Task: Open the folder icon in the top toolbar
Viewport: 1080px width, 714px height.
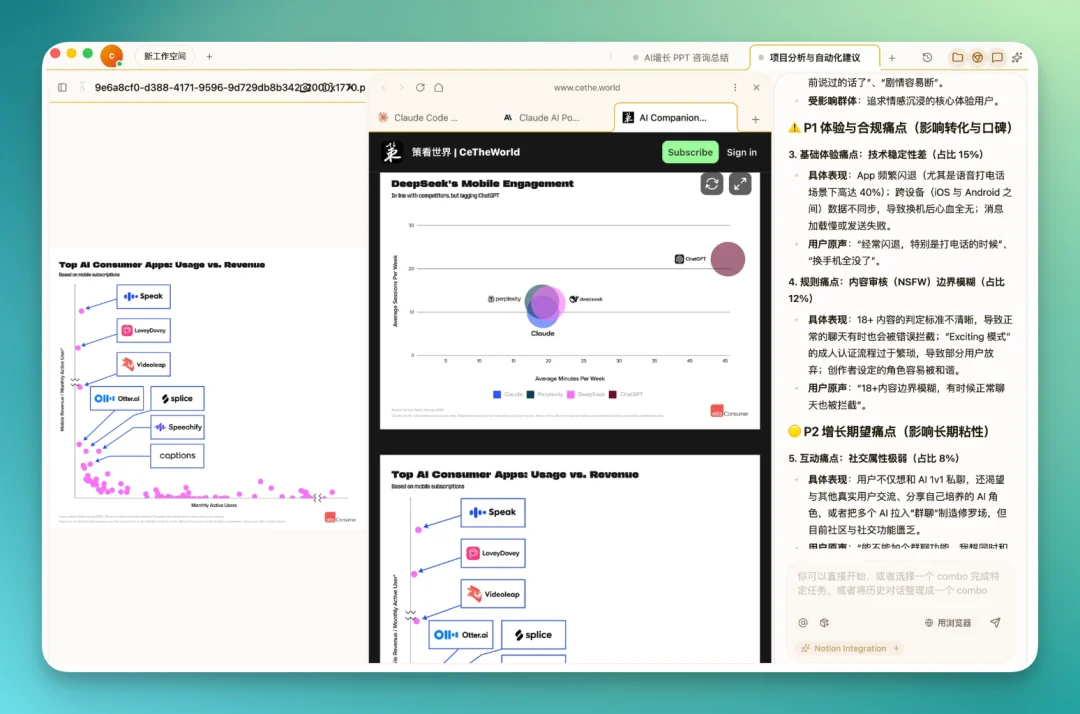Action: [956, 58]
